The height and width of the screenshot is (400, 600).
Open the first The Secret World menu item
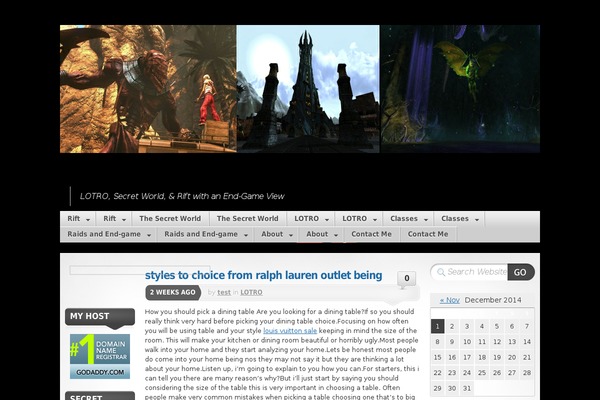[170, 219]
